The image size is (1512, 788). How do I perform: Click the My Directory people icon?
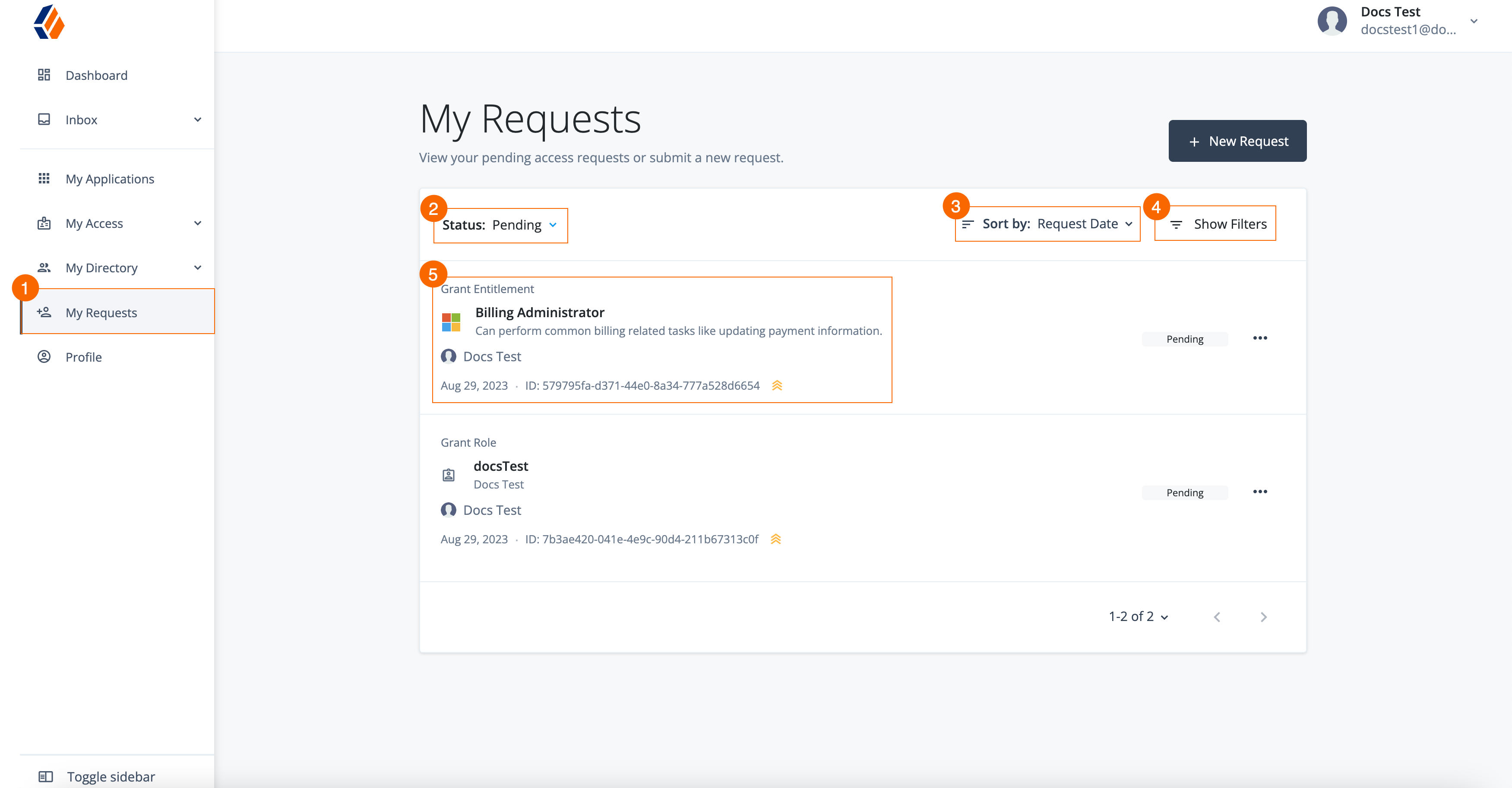tap(44, 268)
